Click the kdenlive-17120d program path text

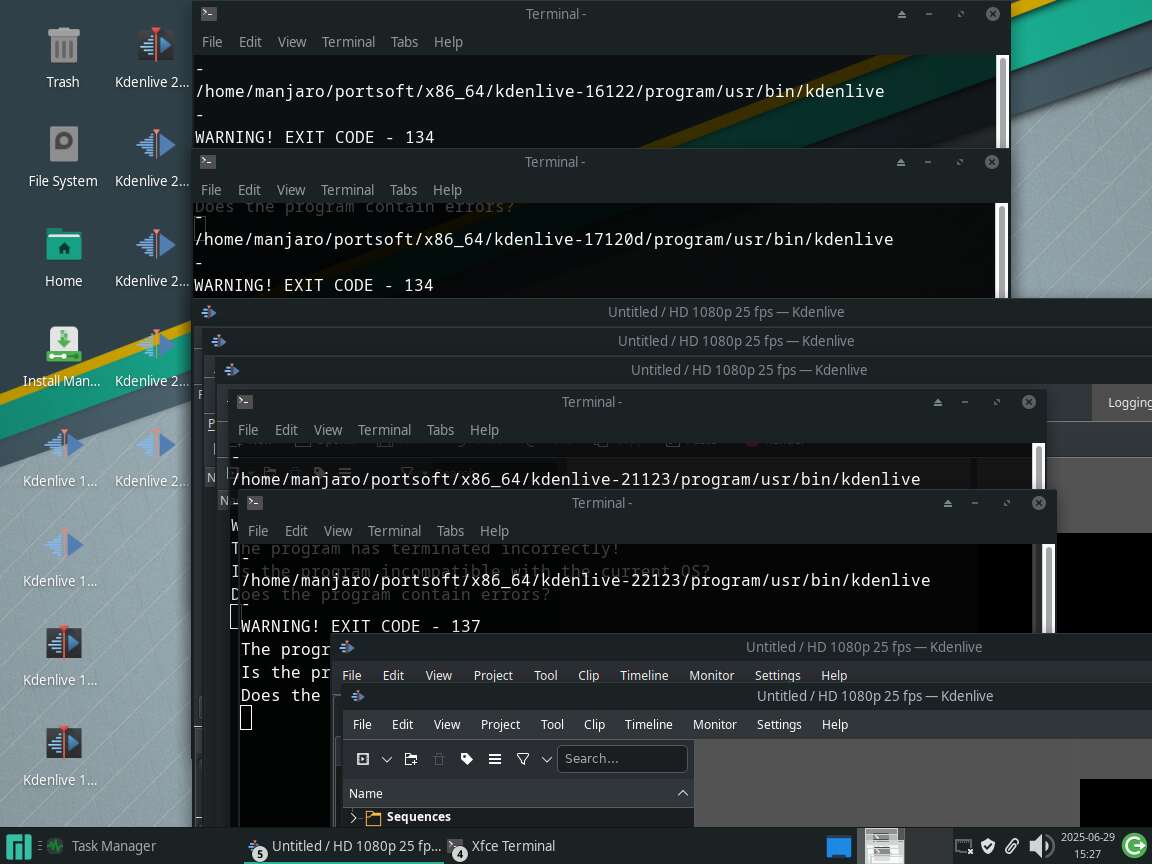coord(544,239)
